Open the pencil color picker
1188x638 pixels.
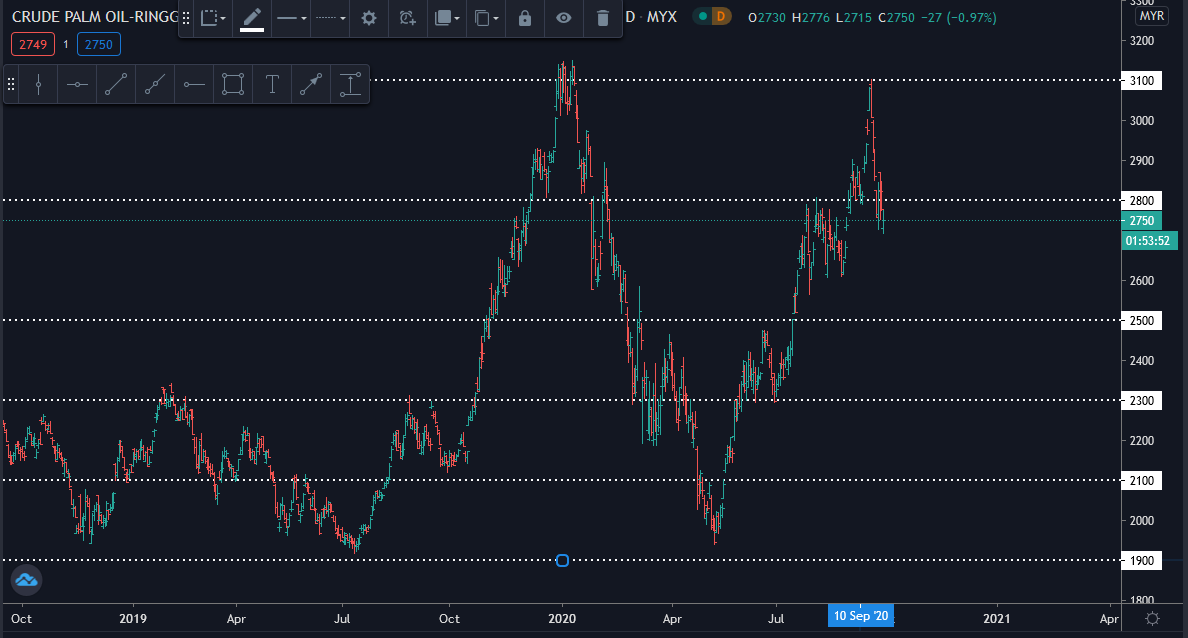[x=252, y=18]
